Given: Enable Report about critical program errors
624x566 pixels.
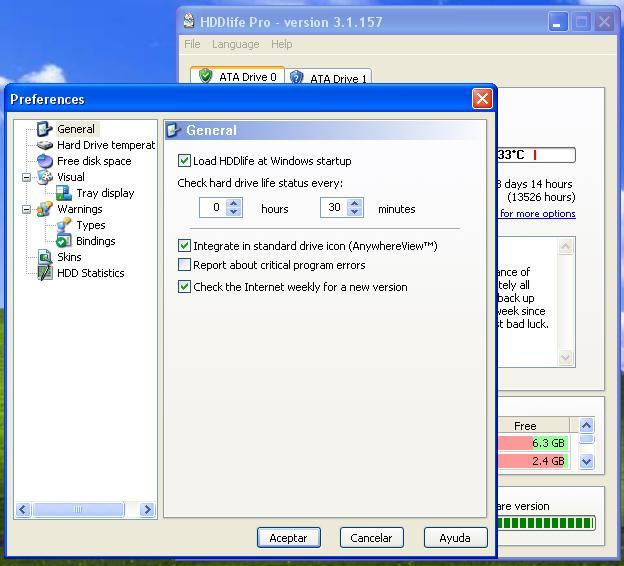Looking at the screenshot, I should (x=184, y=265).
